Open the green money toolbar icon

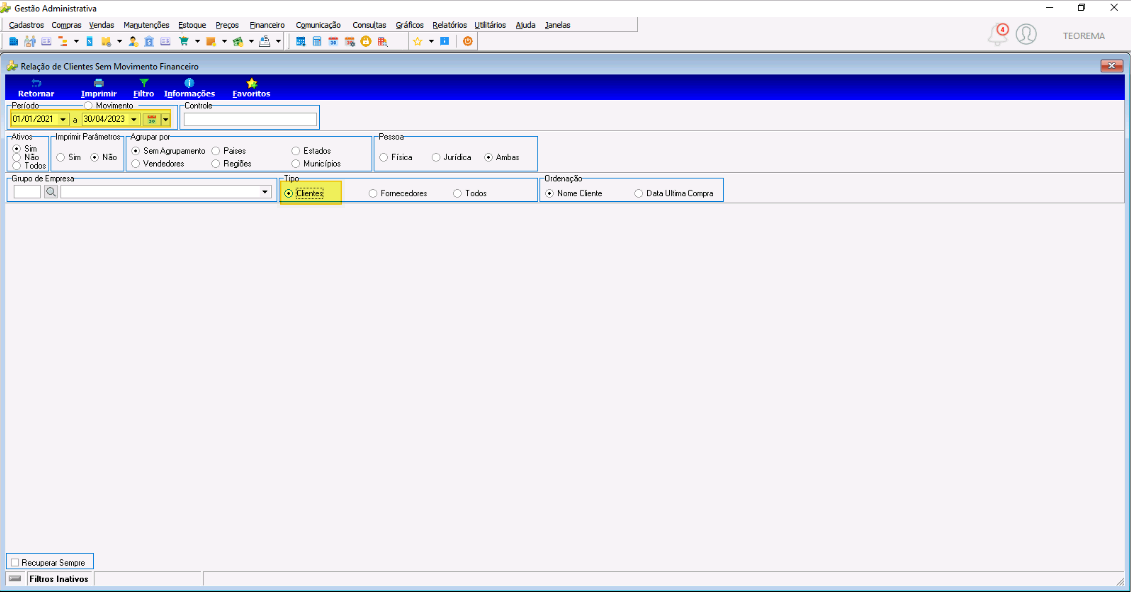point(238,41)
